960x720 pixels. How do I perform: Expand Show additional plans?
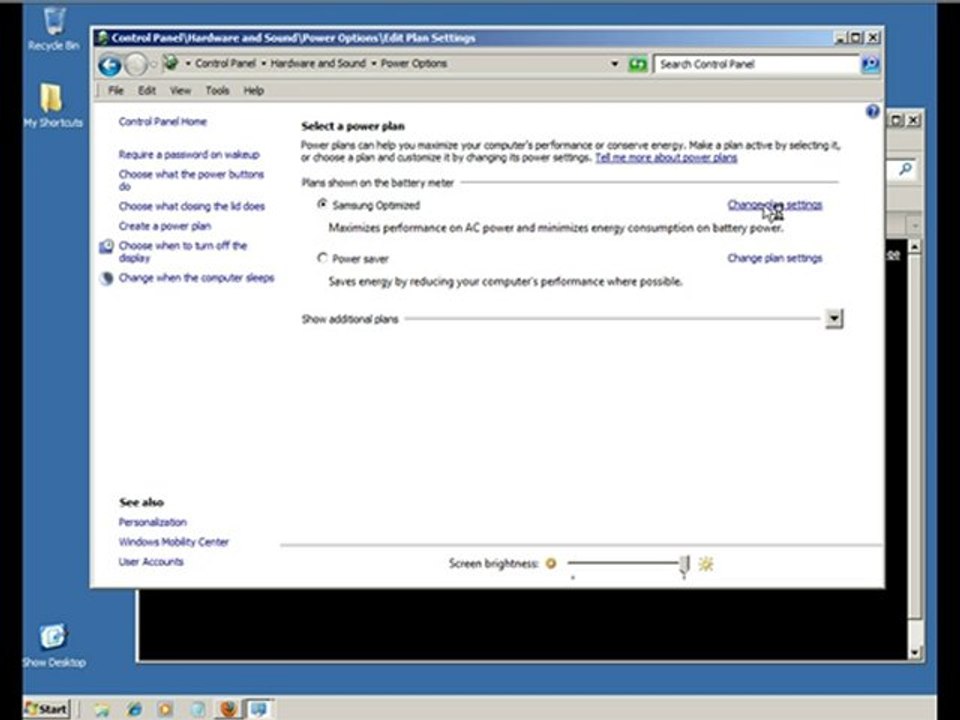click(834, 318)
